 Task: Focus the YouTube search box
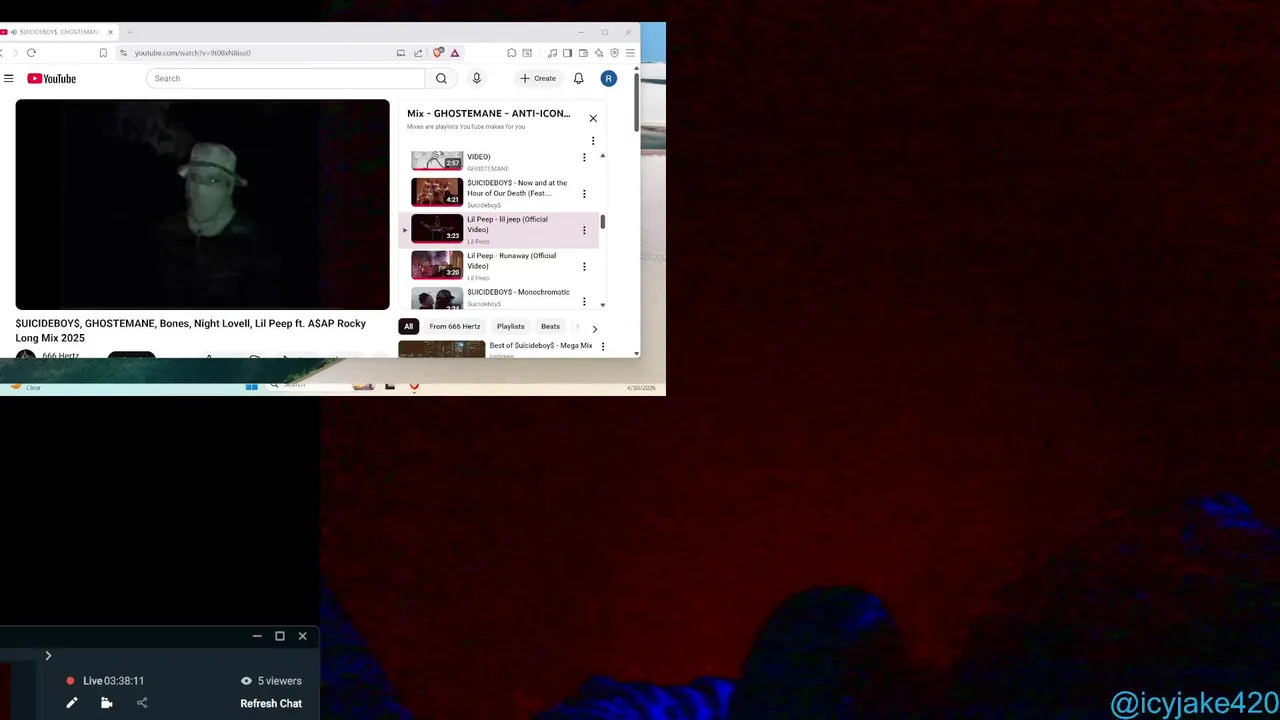(286, 78)
